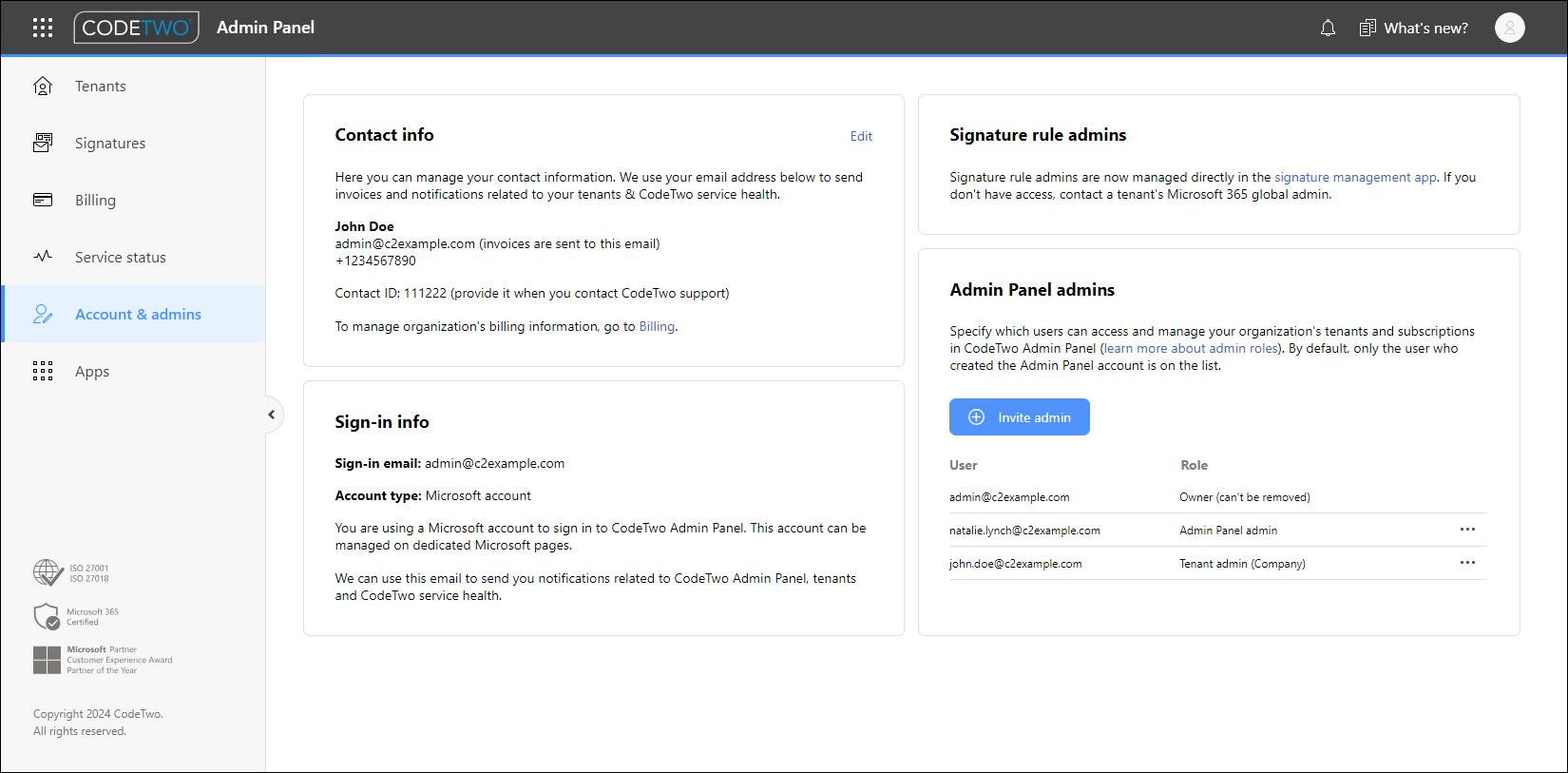Open the app launcher grid icon
Screen dimensions: 1568x773
click(43, 28)
